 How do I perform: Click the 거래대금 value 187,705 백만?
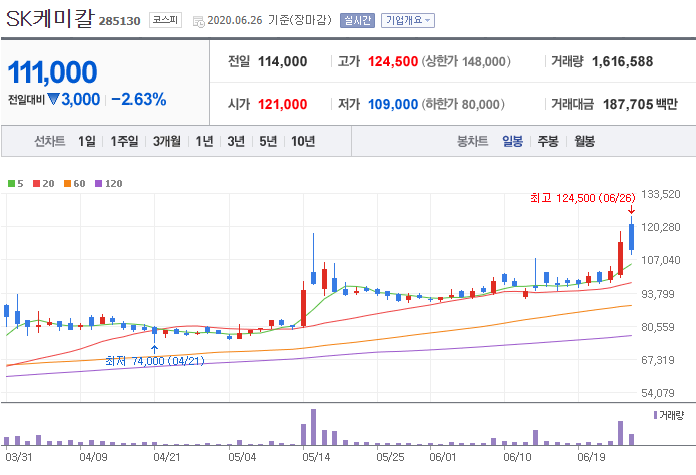click(x=640, y=104)
